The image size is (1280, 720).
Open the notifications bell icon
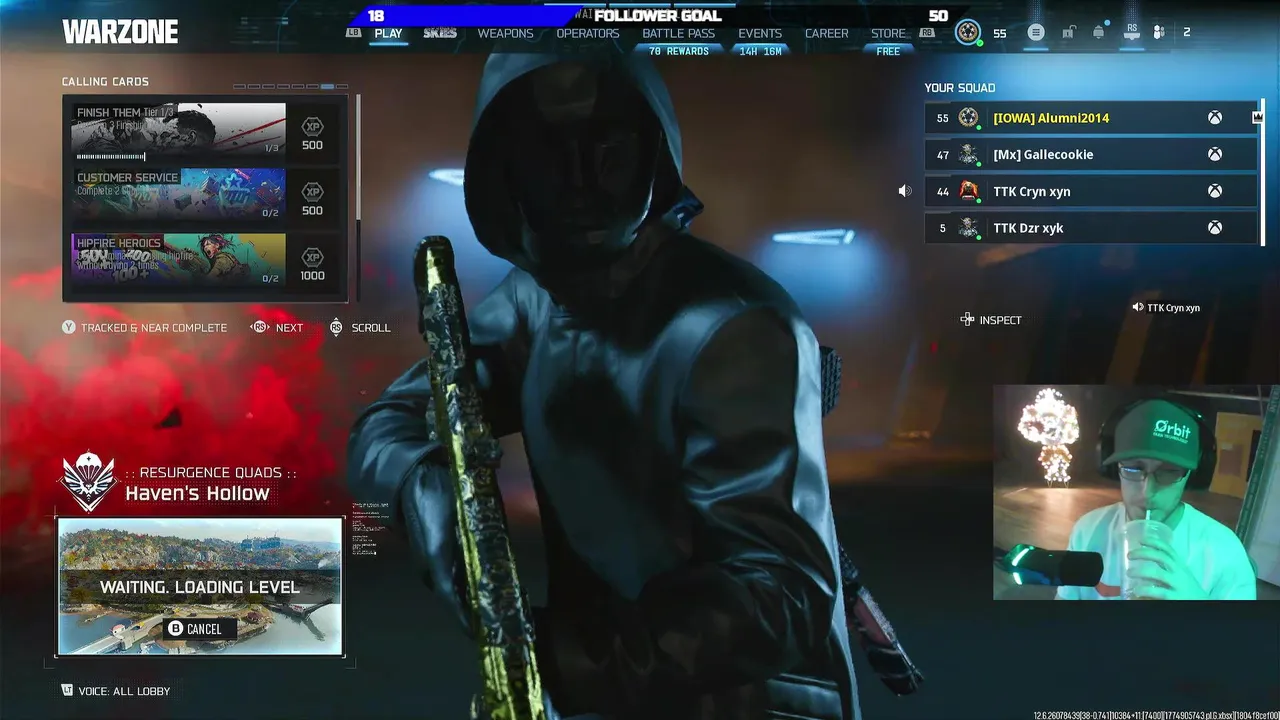tap(1099, 33)
